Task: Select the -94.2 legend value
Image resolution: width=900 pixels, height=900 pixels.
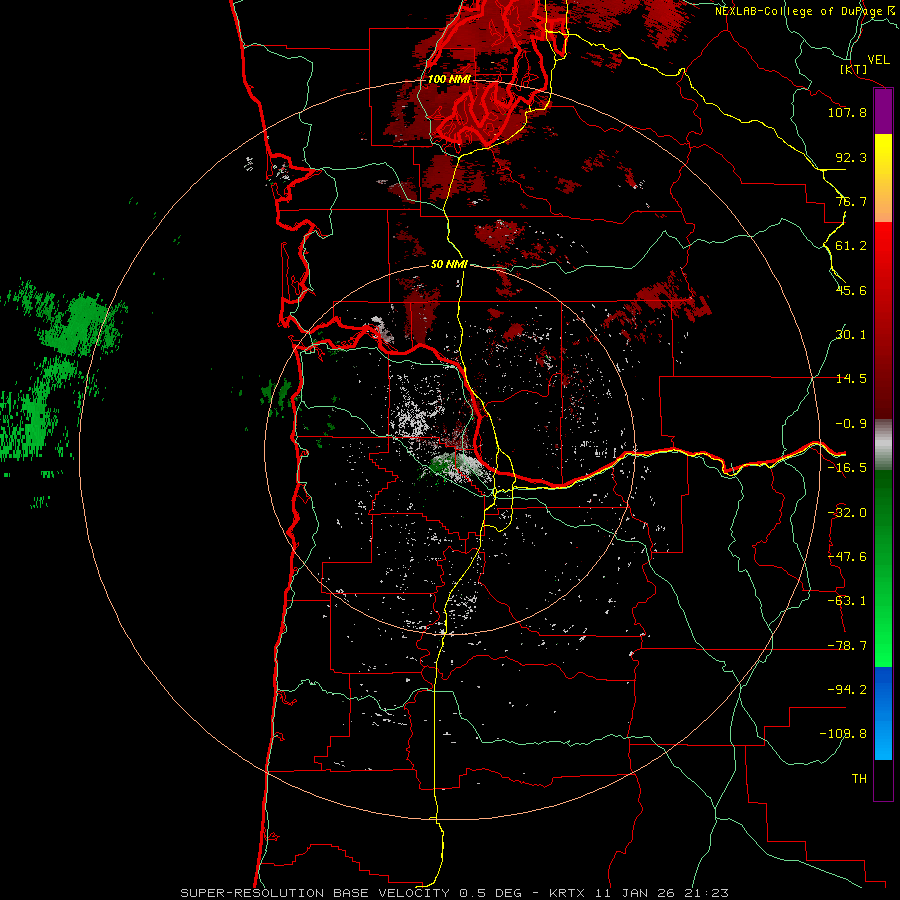Action: (847, 690)
